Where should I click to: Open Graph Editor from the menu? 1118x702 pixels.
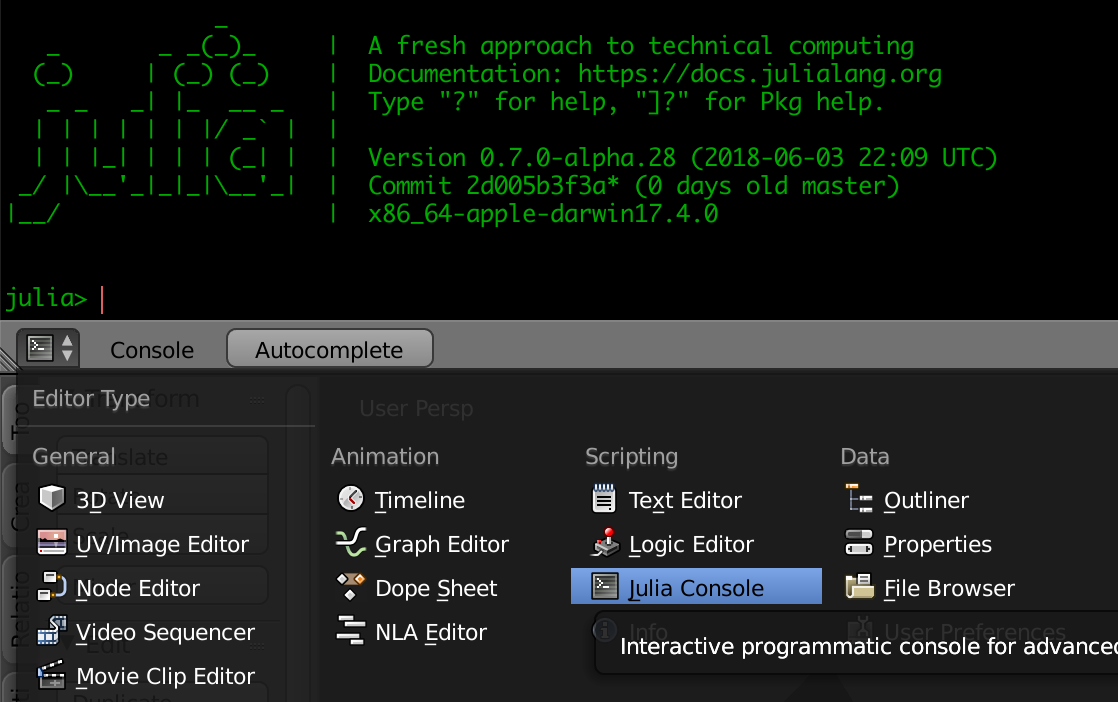point(442,544)
